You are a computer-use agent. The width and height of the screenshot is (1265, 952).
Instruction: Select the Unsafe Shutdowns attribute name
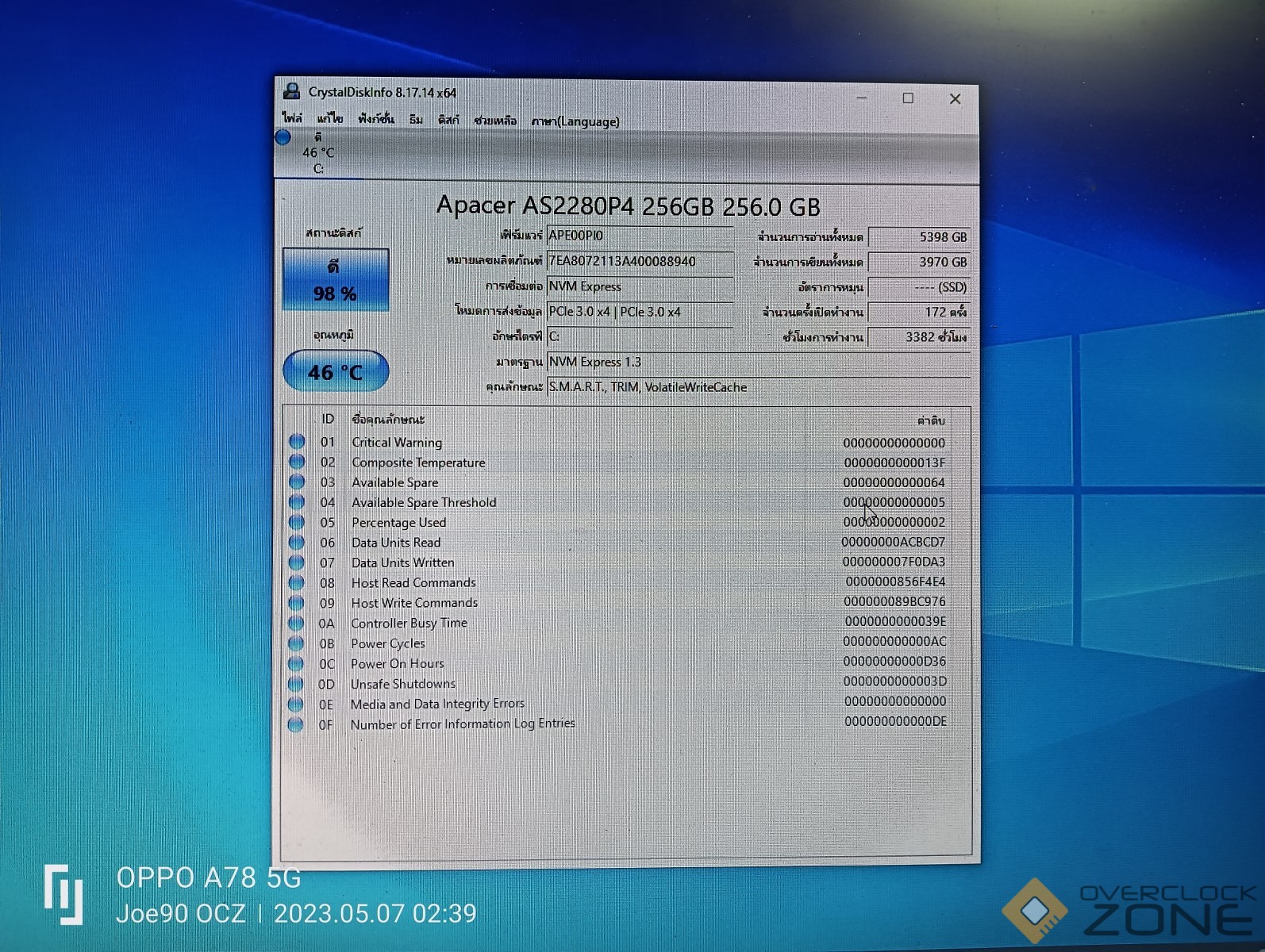pyautogui.click(x=403, y=684)
